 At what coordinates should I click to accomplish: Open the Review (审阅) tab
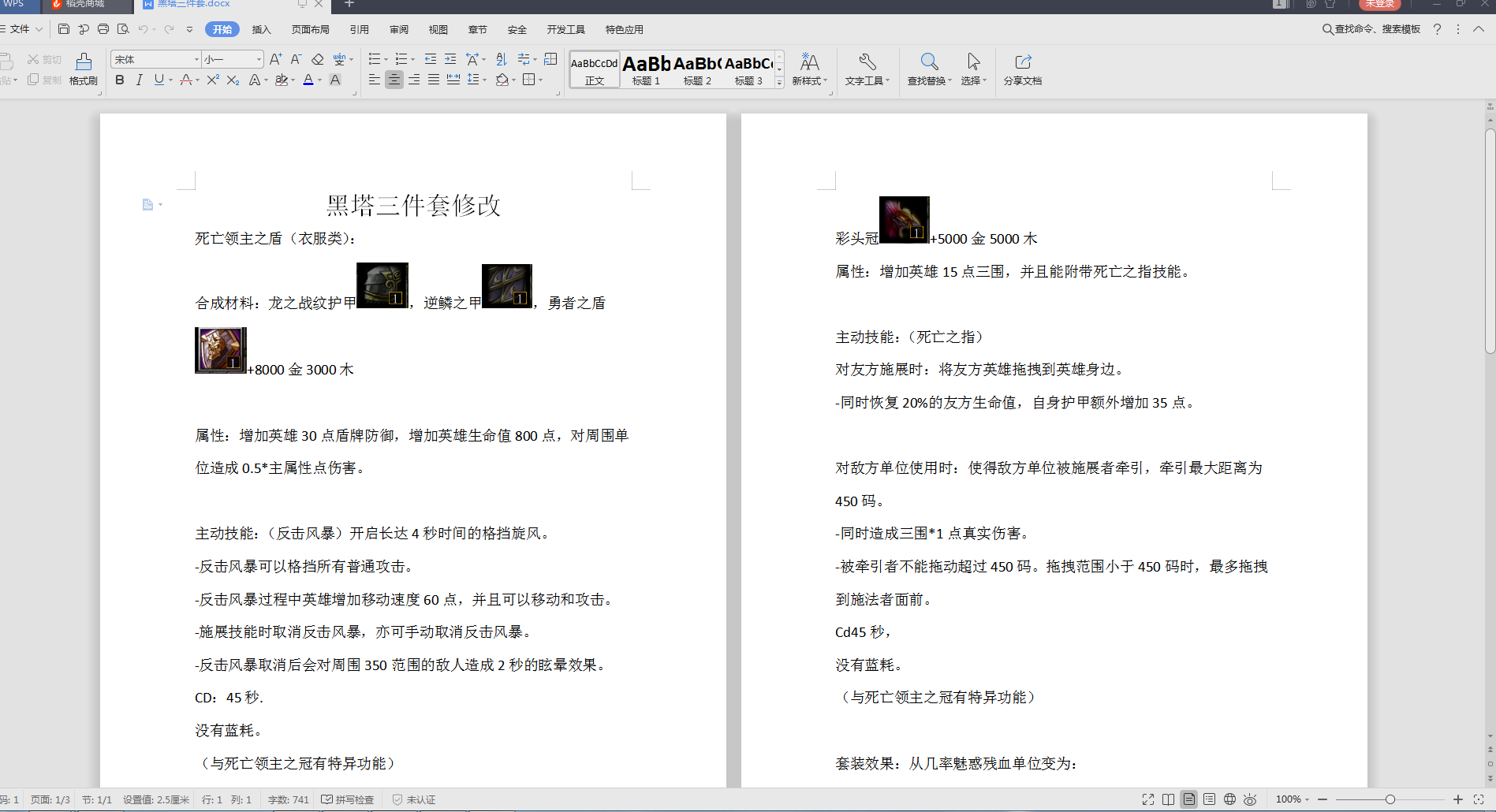[x=399, y=29]
